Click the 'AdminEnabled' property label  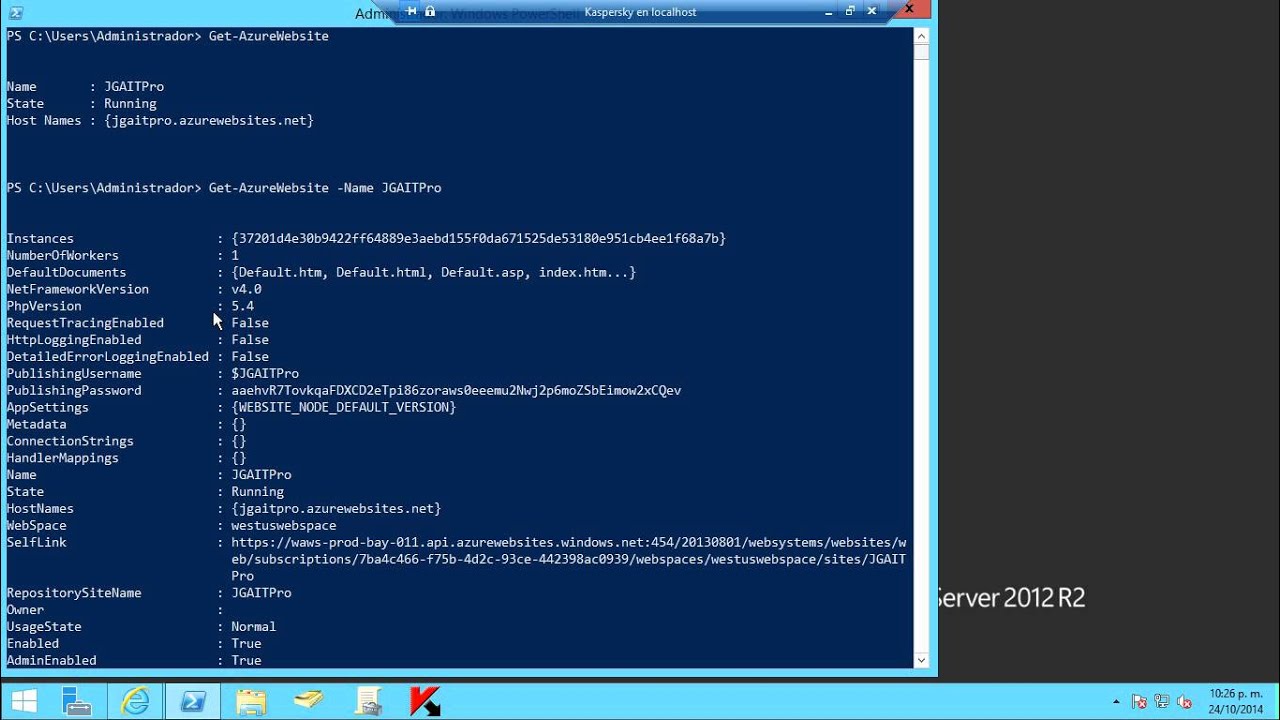51,660
